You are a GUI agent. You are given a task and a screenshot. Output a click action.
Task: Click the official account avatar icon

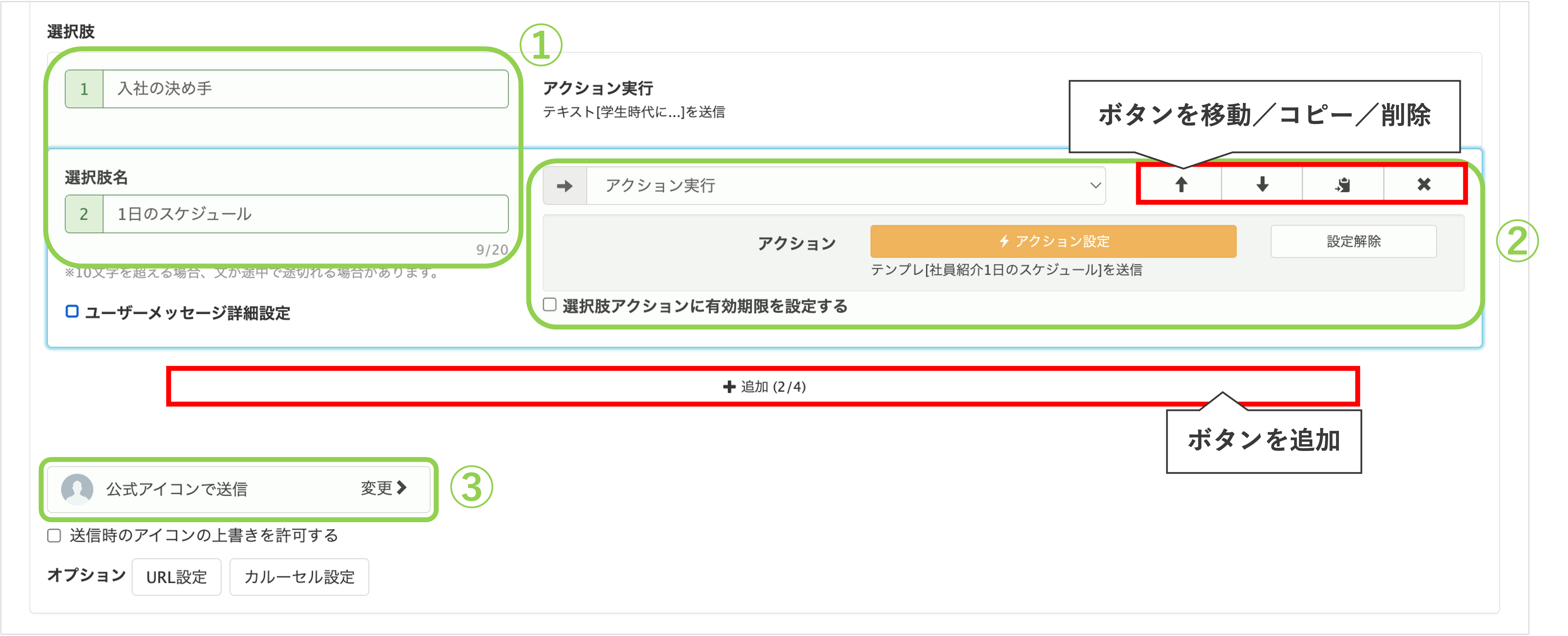point(77,488)
